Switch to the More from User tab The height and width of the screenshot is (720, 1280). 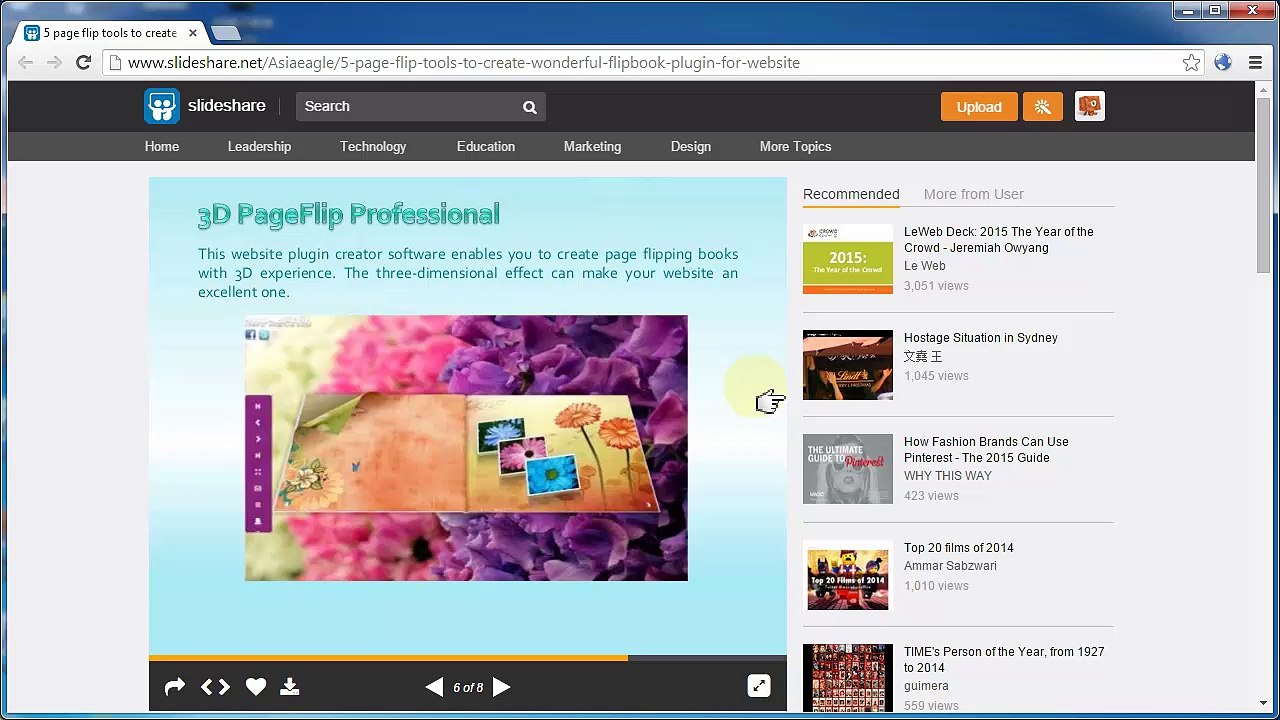click(974, 194)
